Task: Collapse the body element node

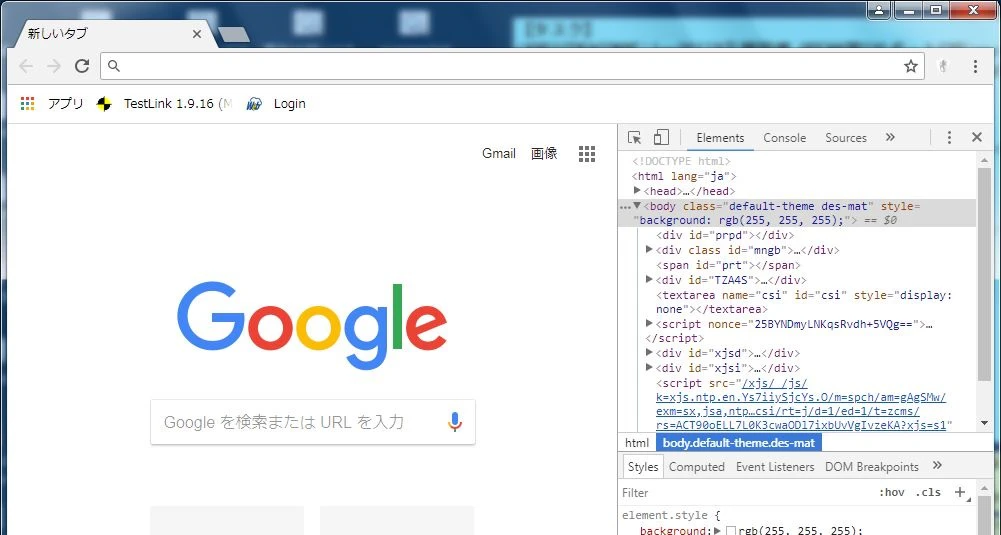Action: point(636,206)
